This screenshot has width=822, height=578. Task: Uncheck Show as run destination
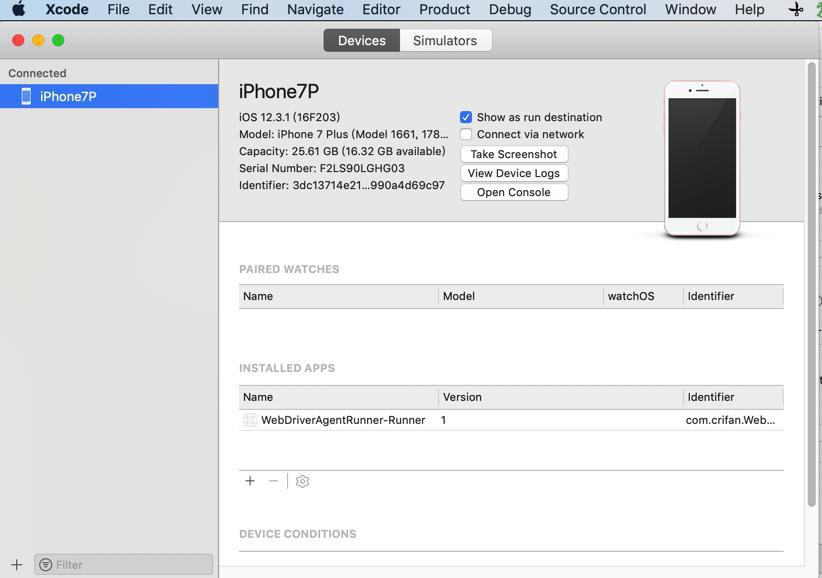click(x=466, y=117)
